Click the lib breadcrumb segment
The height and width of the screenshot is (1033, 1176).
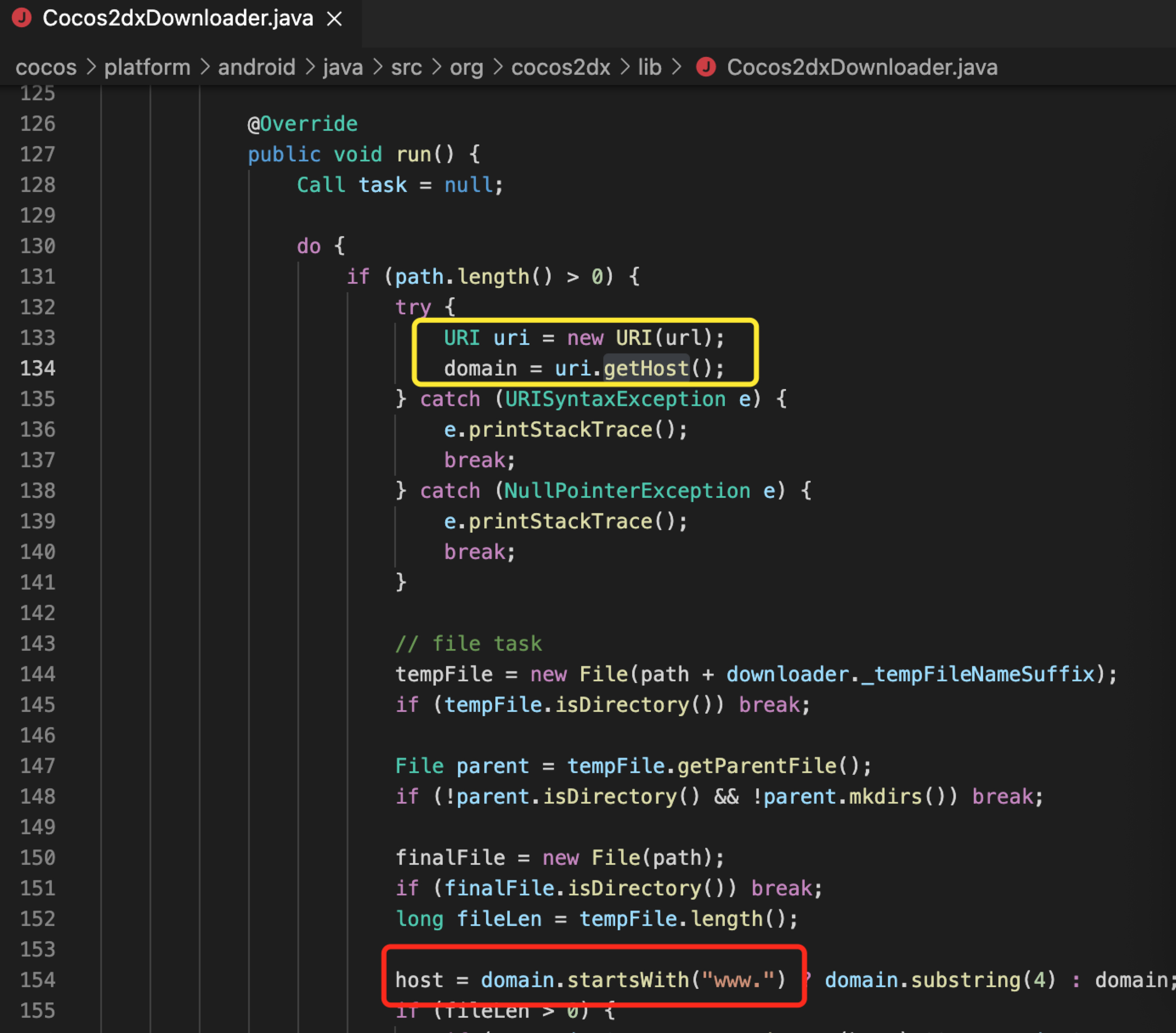pyautogui.click(x=650, y=67)
